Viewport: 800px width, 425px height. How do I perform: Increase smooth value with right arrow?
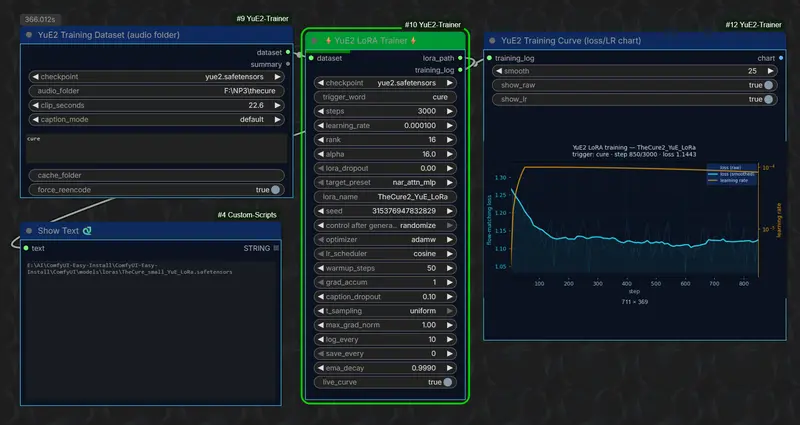point(770,71)
